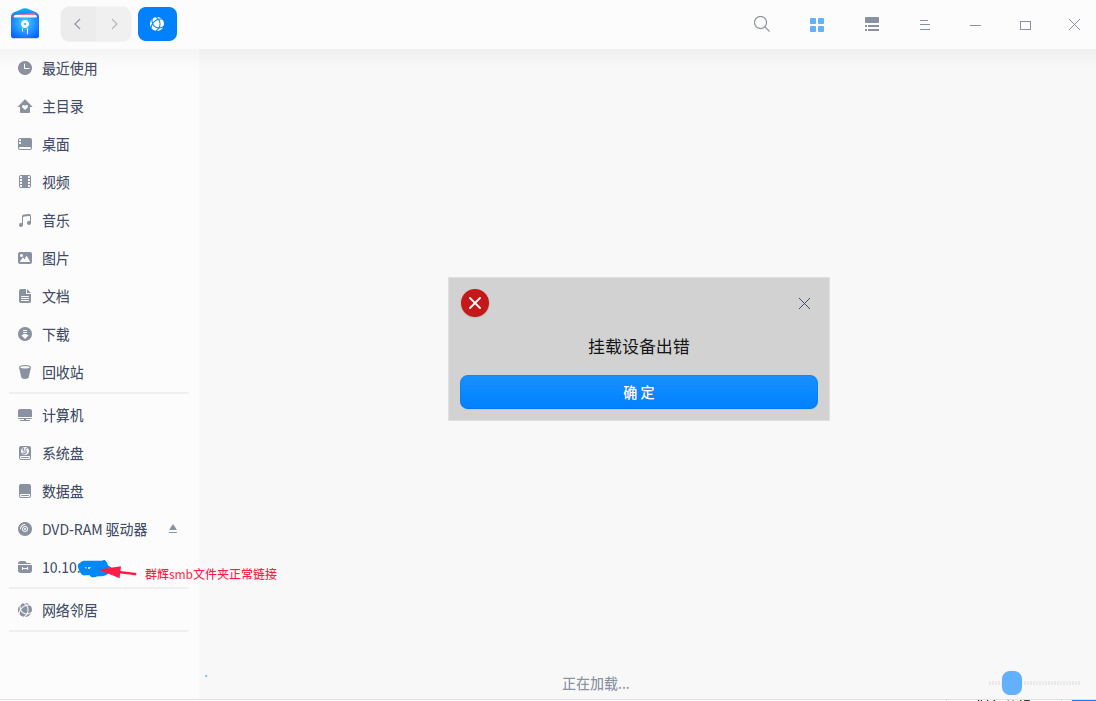Image resolution: width=1096 pixels, height=701 pixels.
Task: Click the data disk icon
Action: 25,491
